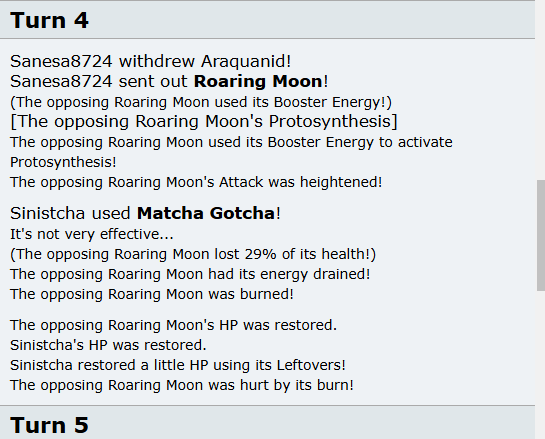The image size is (545, 439).
Task: Select the 'hurt by its burn' line
Action: [x=182, y=385]
